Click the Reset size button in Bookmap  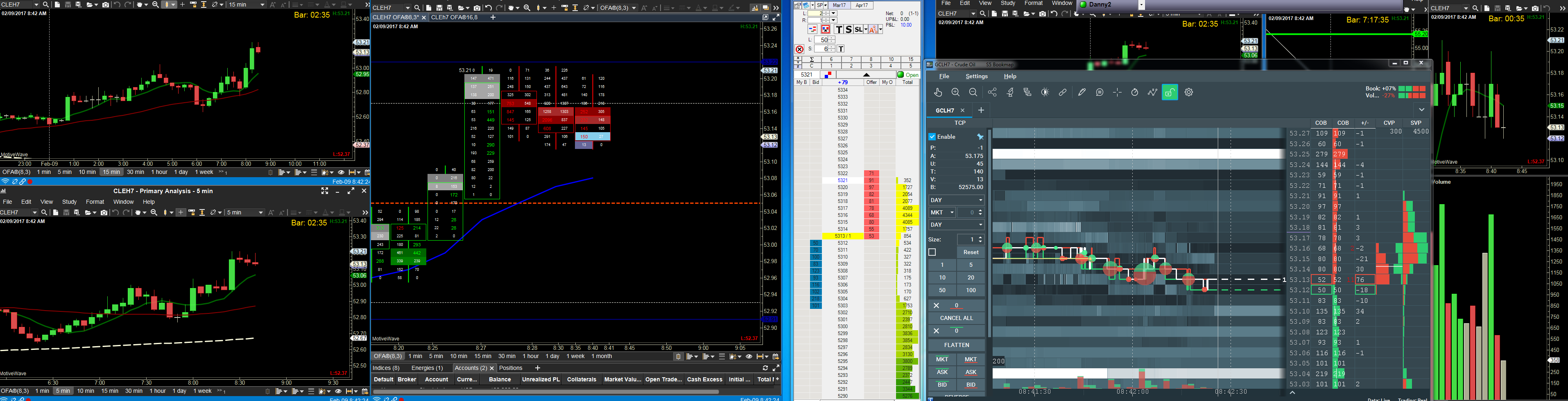(971, 252)
